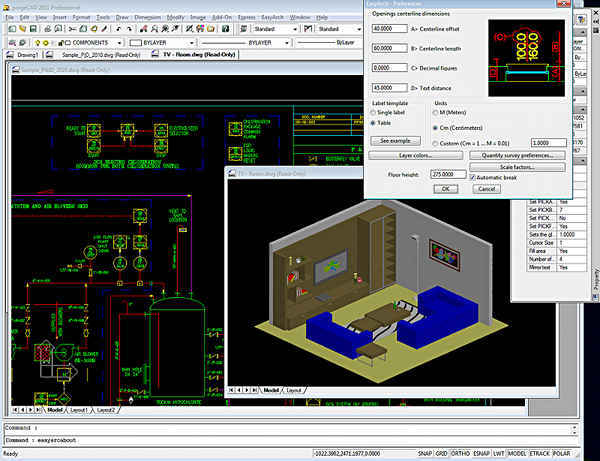This screenshot has width=600, height=461.
Task: Toggle POLAR tracking in the status bar
Action: click(561, 453)
